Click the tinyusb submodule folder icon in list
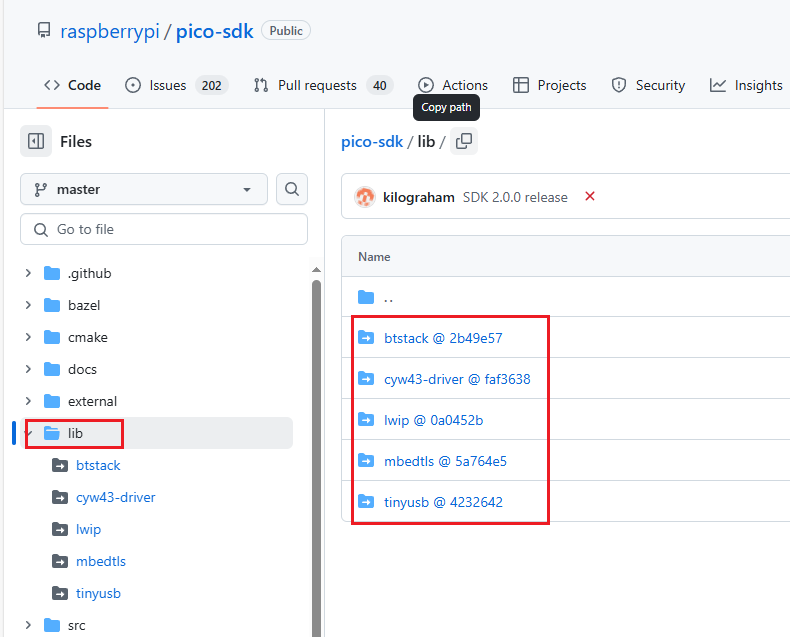 [366, 501]
